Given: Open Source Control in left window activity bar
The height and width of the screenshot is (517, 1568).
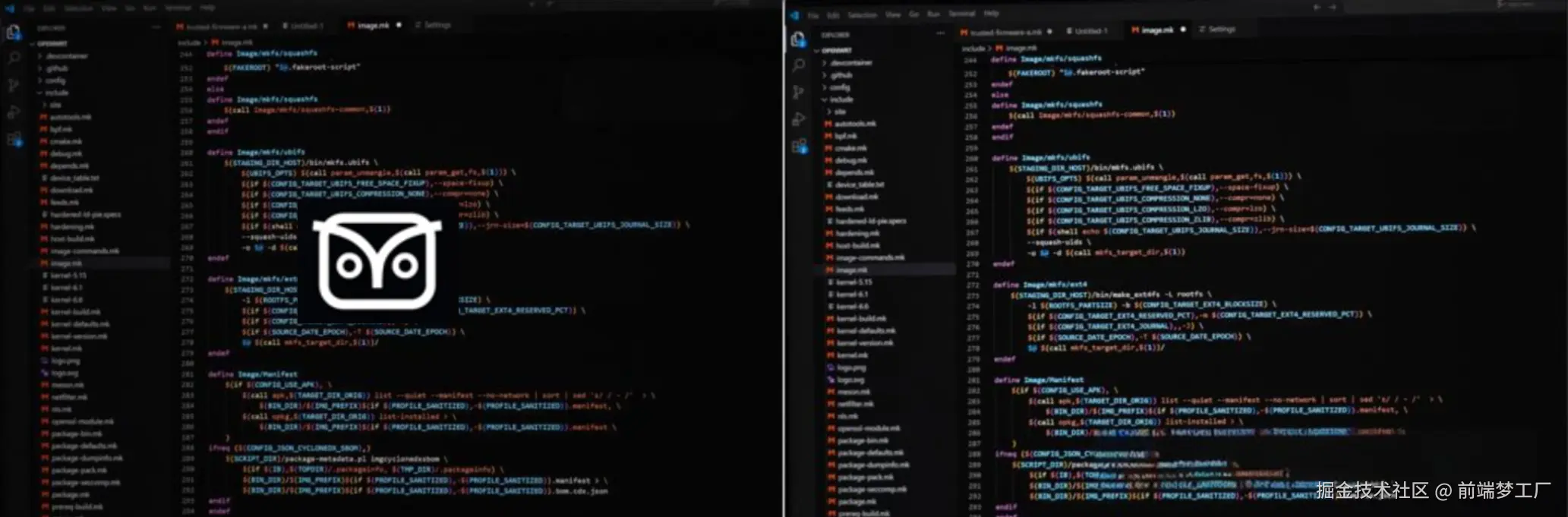Looking at the screenshot, I should click(14, 85).
